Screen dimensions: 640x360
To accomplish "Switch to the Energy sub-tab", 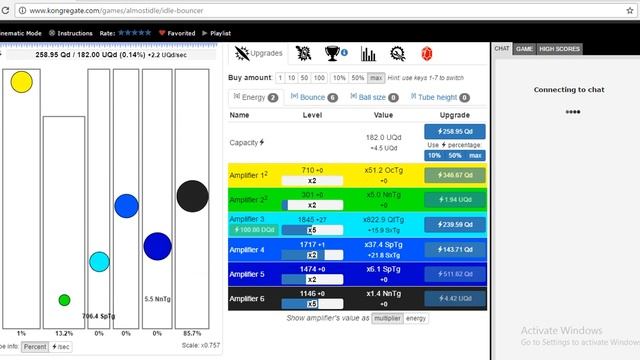I will coord(256,98).
